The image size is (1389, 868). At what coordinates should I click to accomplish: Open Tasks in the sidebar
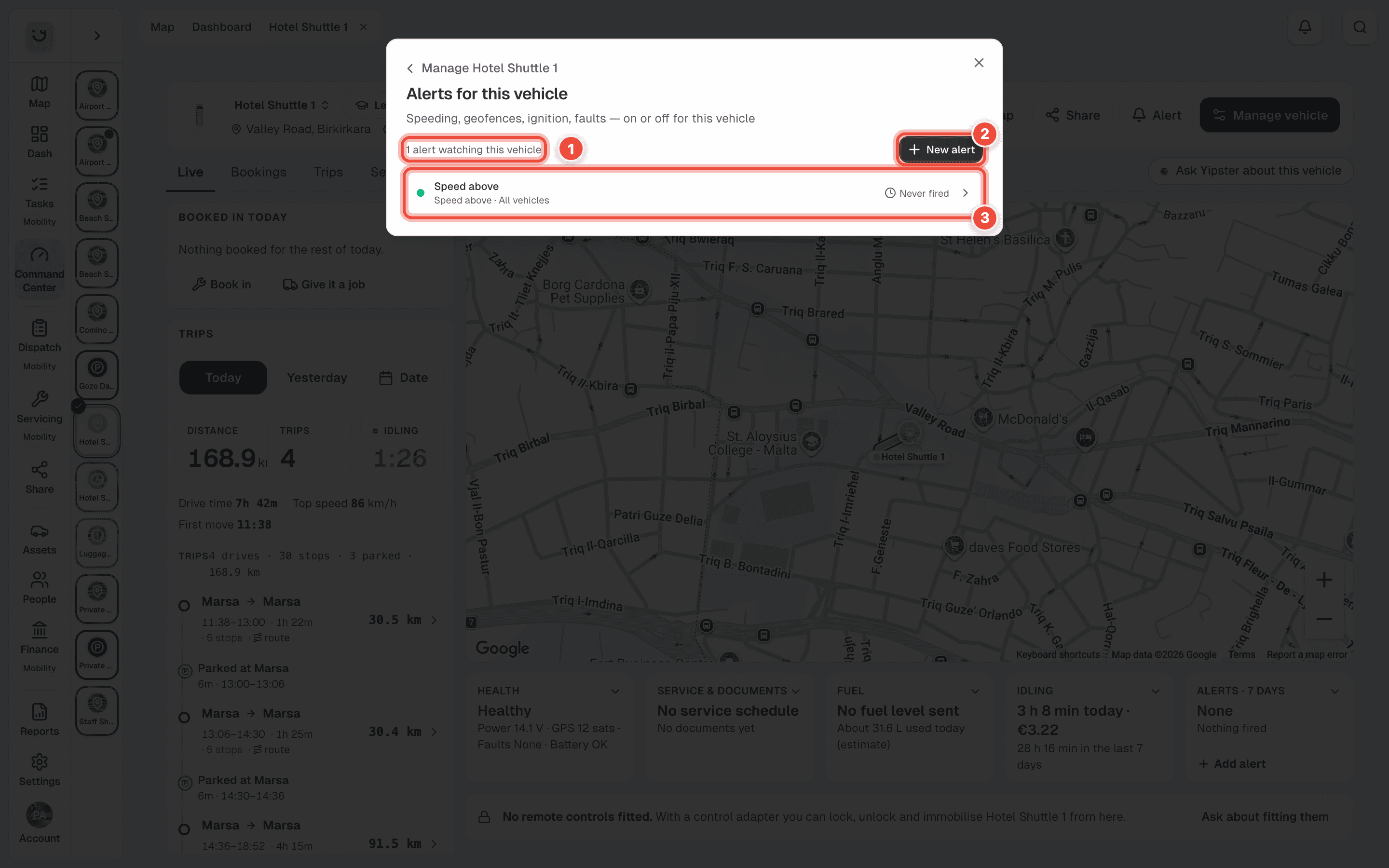coord(39,200)
